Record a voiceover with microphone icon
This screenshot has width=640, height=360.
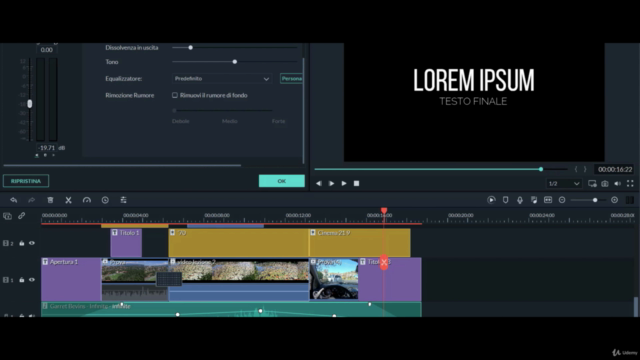[x=520, y=200]
